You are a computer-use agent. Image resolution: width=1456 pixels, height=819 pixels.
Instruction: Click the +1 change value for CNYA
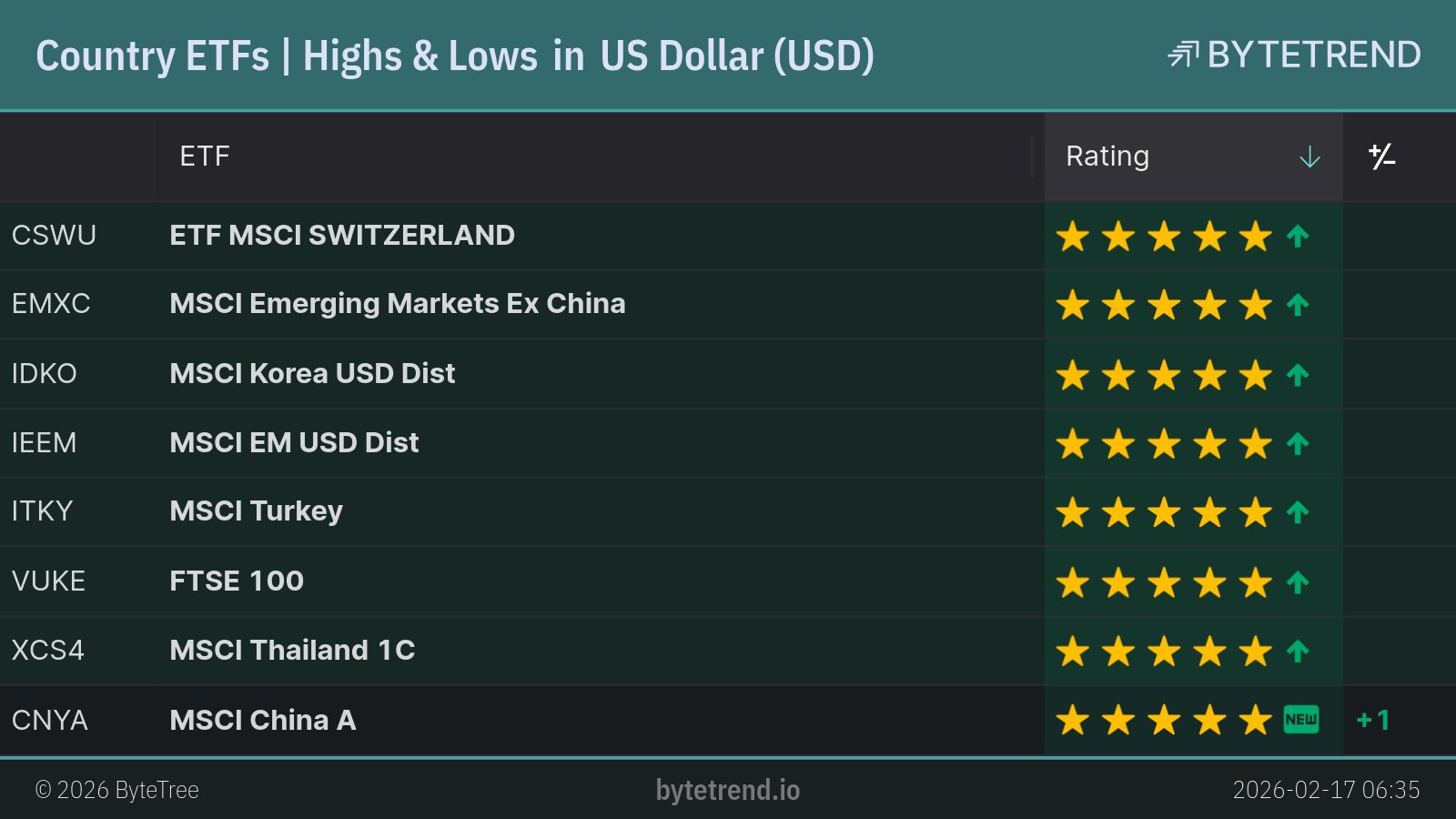1373,721
